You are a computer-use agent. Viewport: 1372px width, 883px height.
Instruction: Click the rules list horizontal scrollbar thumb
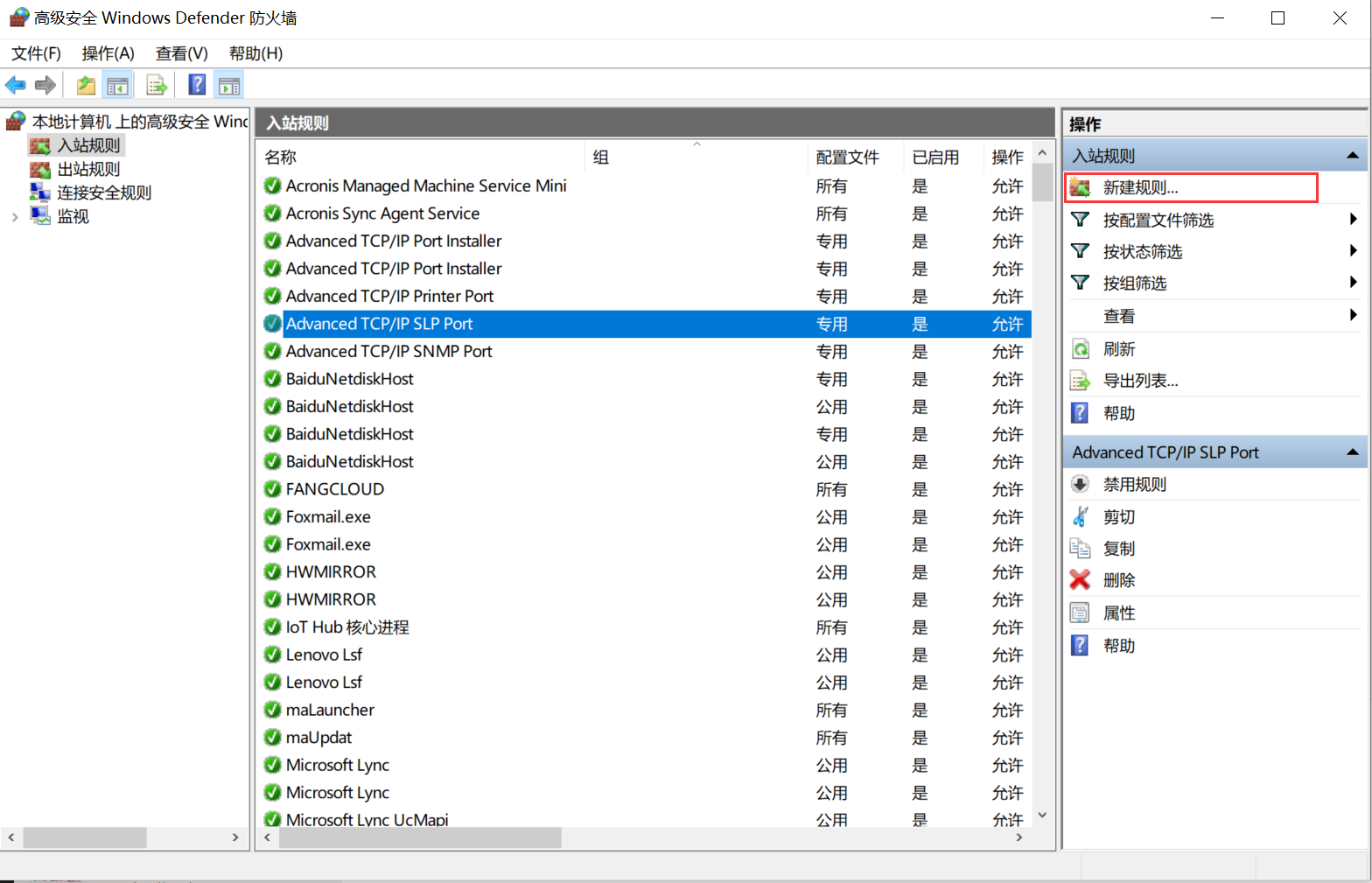[x=419, y=837]
